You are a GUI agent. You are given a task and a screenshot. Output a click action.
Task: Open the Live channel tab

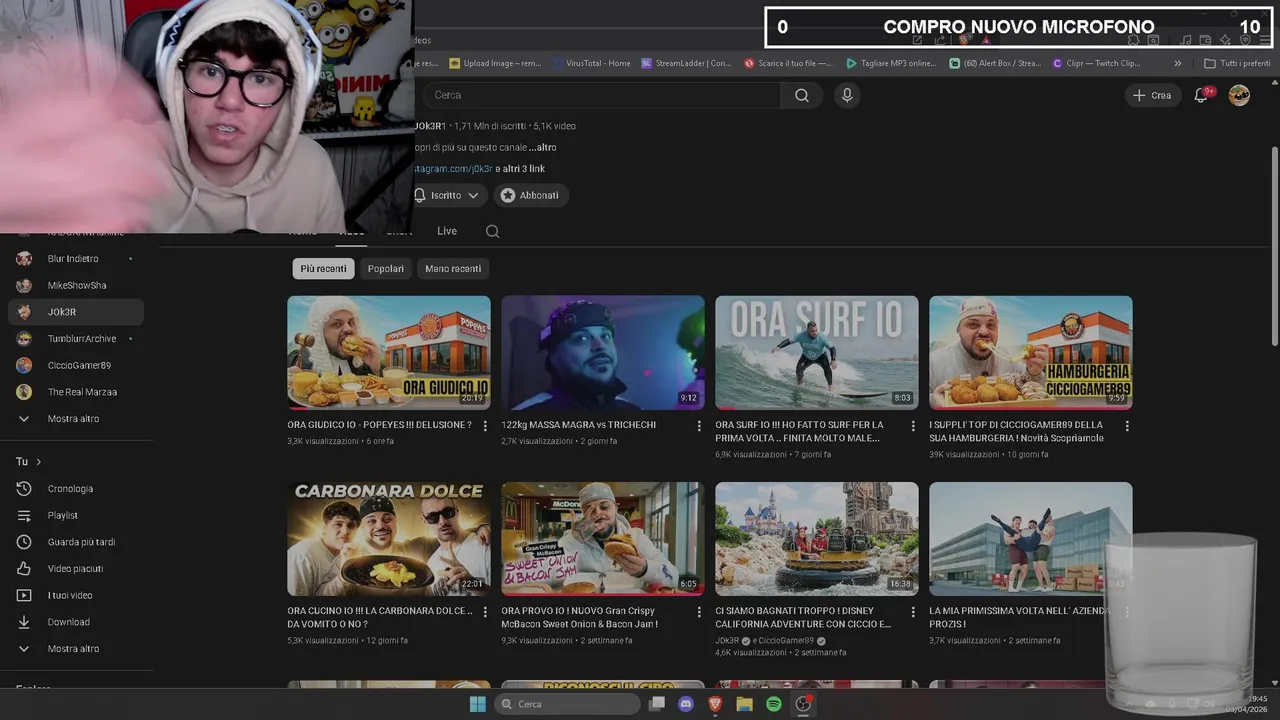[447, 231]
